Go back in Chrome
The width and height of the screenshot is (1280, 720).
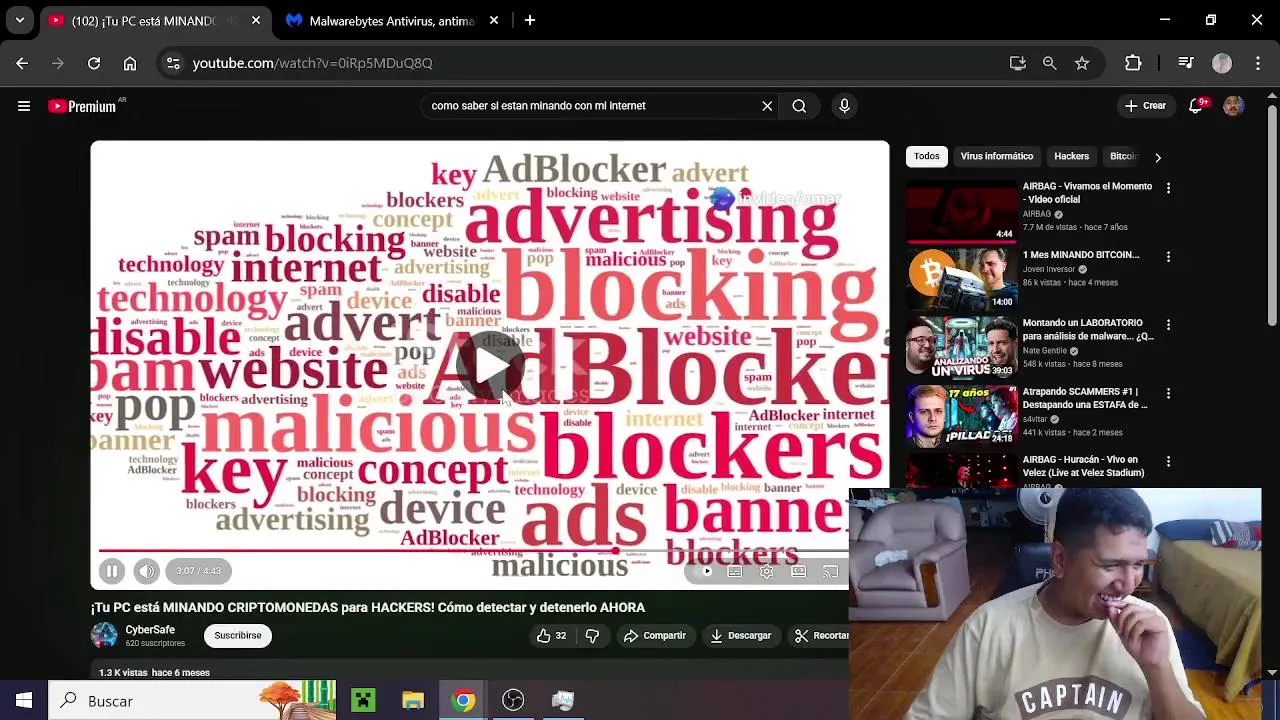(x=22, y=63)
